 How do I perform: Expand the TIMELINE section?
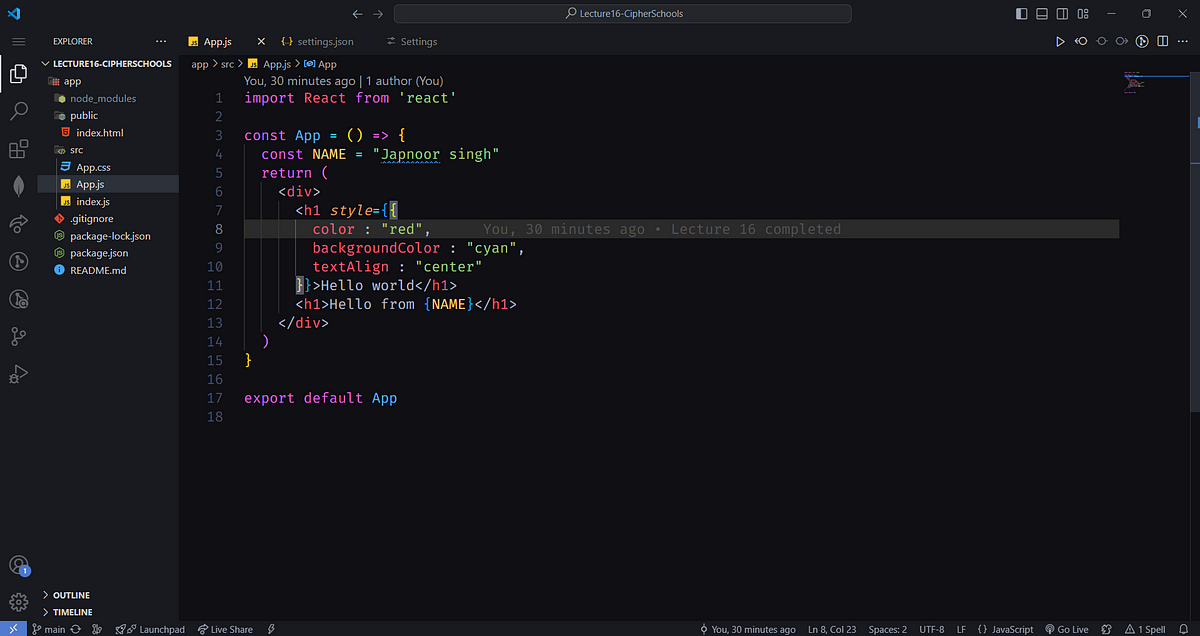coord(108,612)
